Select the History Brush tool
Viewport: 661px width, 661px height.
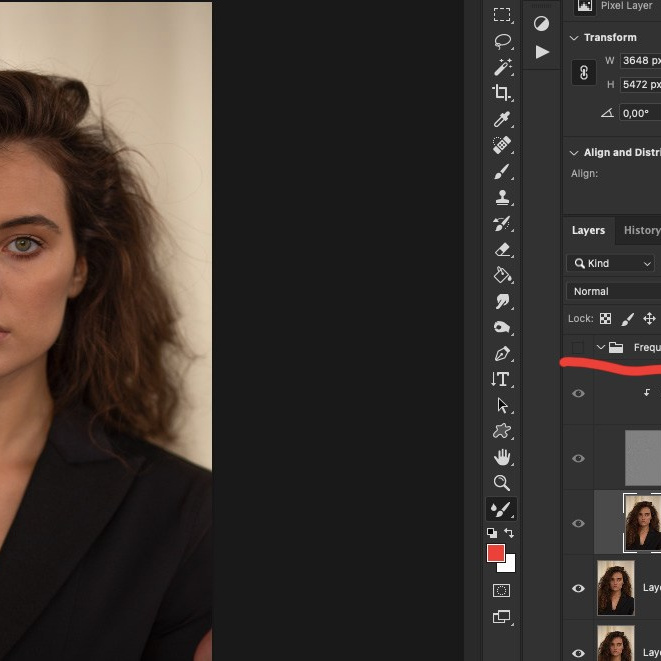[502, 224]
